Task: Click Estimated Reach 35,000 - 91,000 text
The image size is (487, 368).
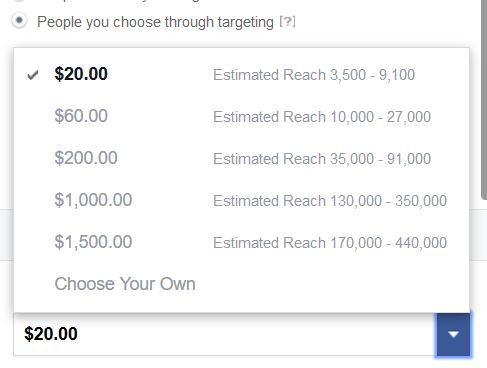Action: click(x=322, y=159)
